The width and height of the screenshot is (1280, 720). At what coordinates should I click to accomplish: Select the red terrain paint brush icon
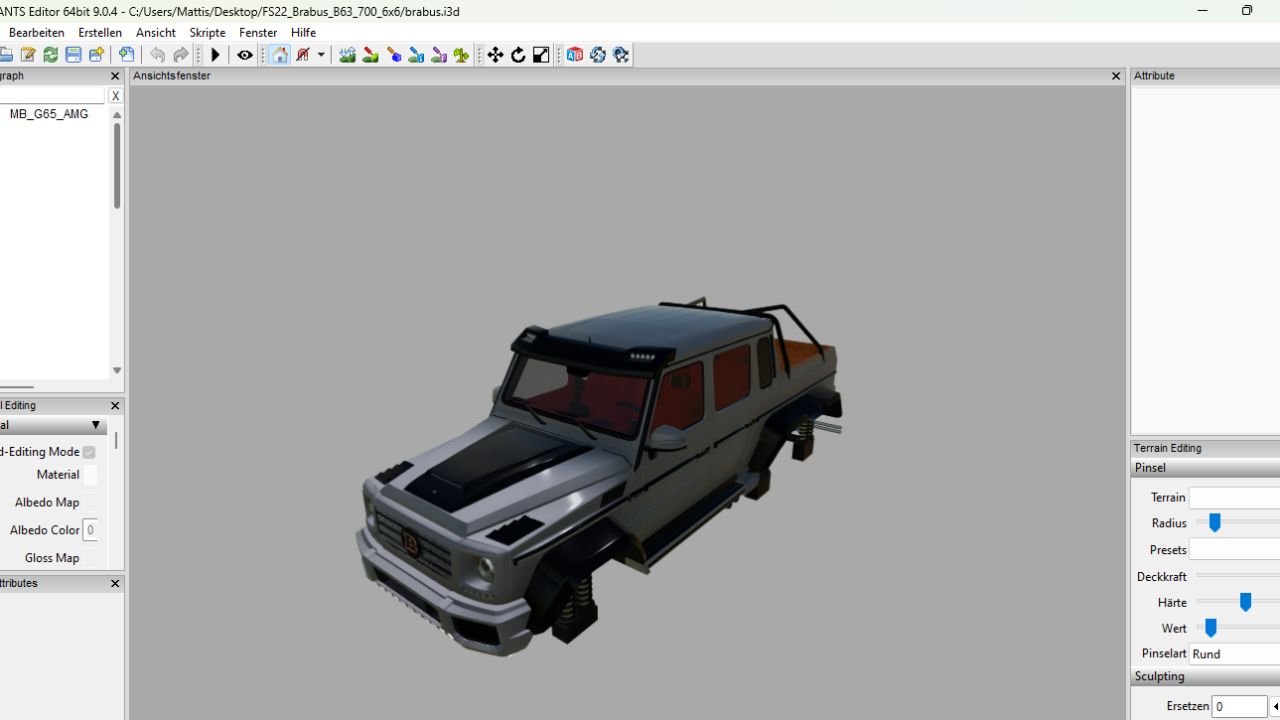(370, 55)
